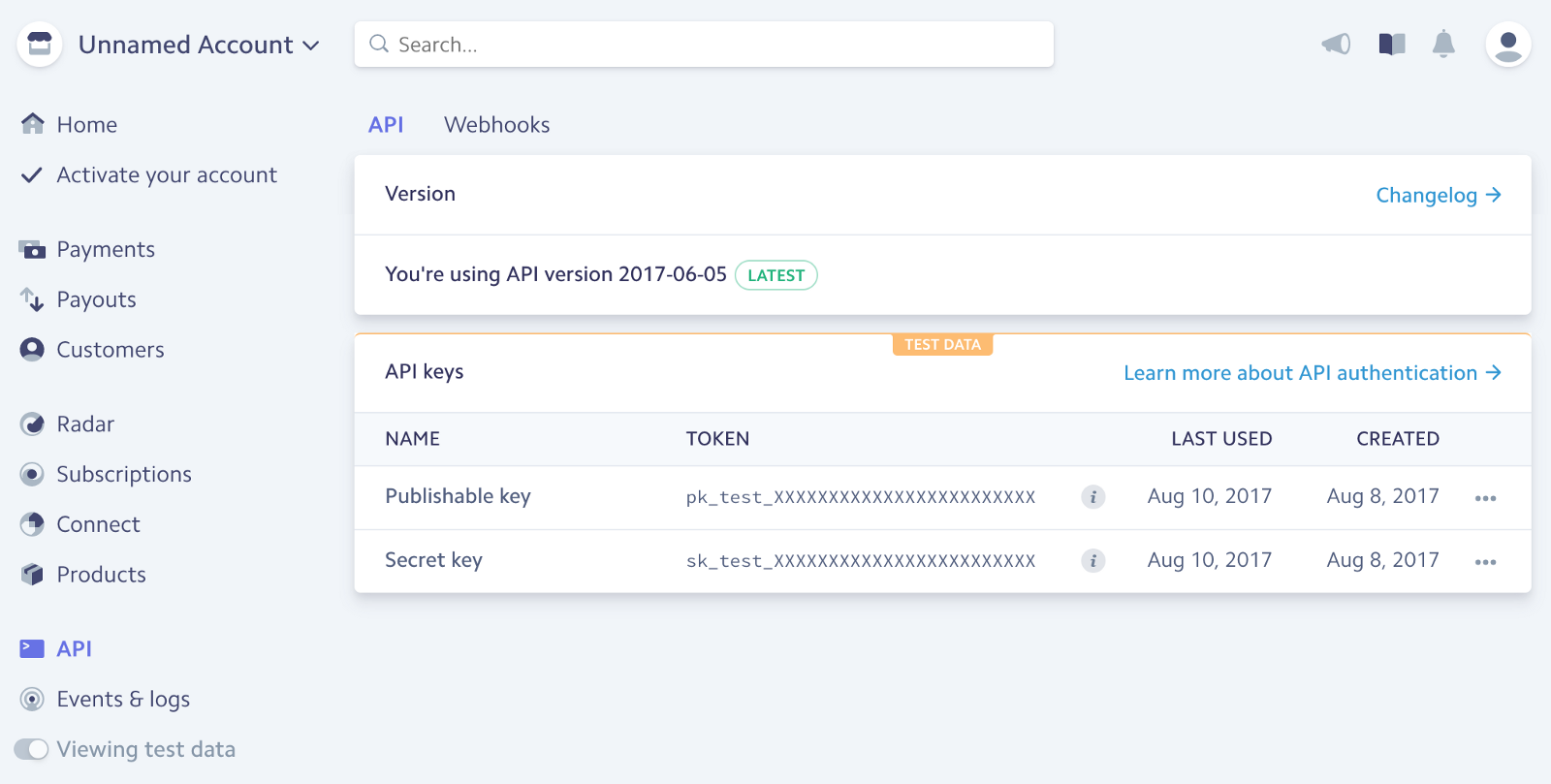The width and height of the screenshot is (1551, 784).
Task: Open the user profile avatar
Action: coord(1507,45)
